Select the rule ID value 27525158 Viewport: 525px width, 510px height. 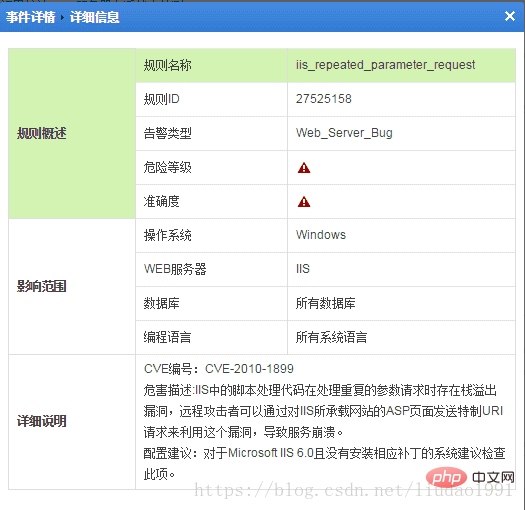coord(323,99)
